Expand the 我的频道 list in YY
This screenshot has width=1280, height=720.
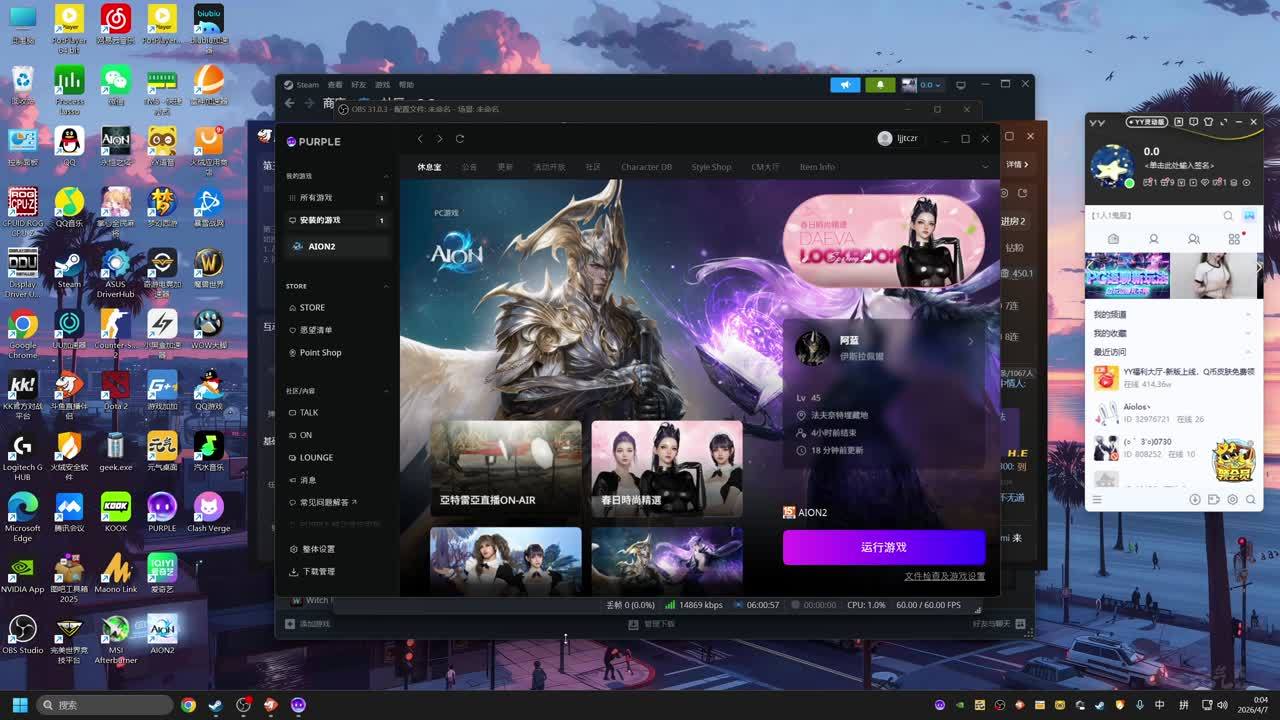pos(1247,315)
